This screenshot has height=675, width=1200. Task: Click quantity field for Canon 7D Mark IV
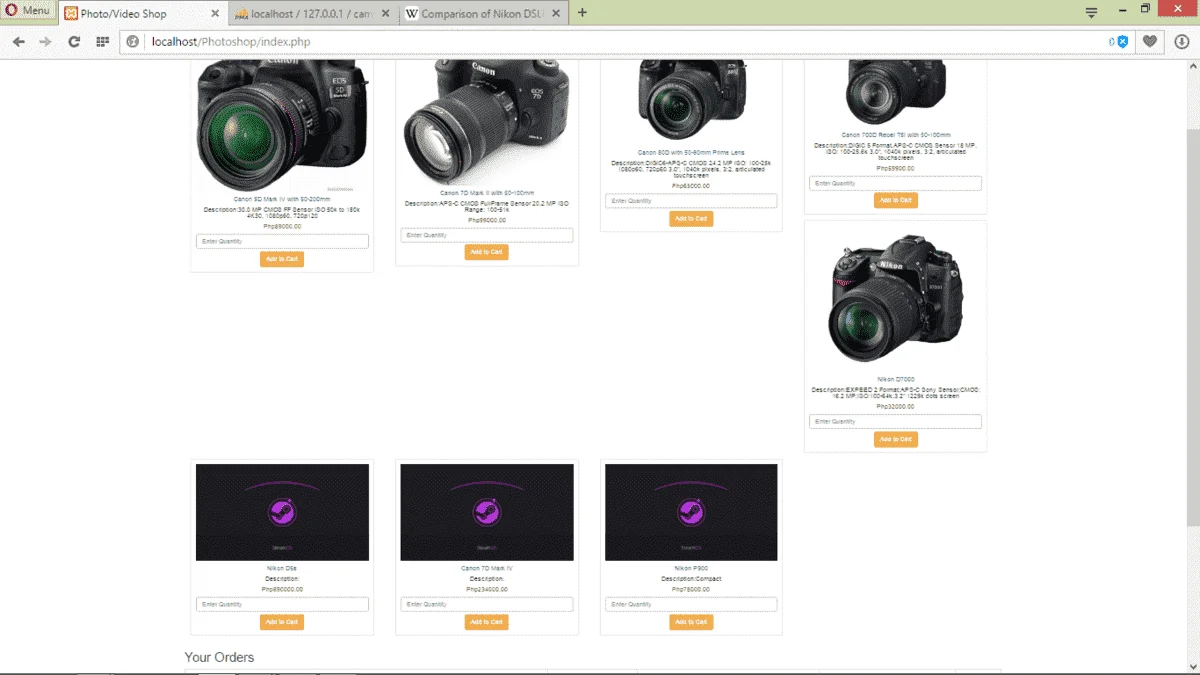tap(486, 604)
